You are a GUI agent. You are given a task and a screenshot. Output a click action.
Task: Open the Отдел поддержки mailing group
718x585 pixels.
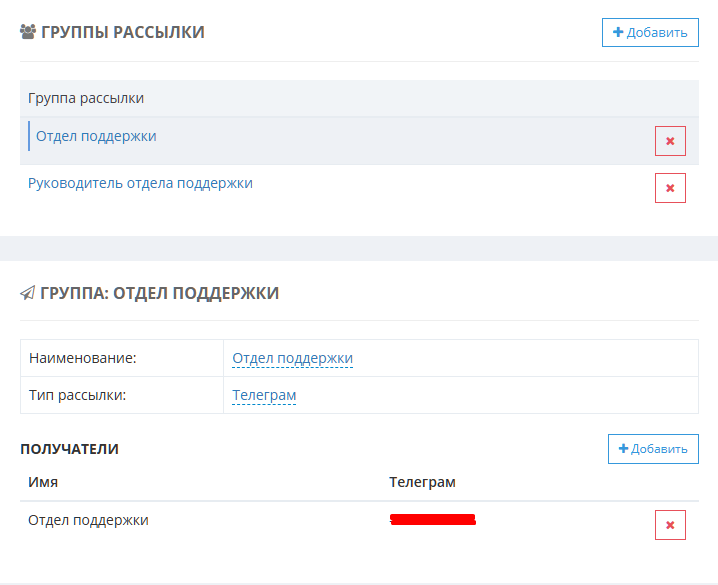(x=96, y=136)
